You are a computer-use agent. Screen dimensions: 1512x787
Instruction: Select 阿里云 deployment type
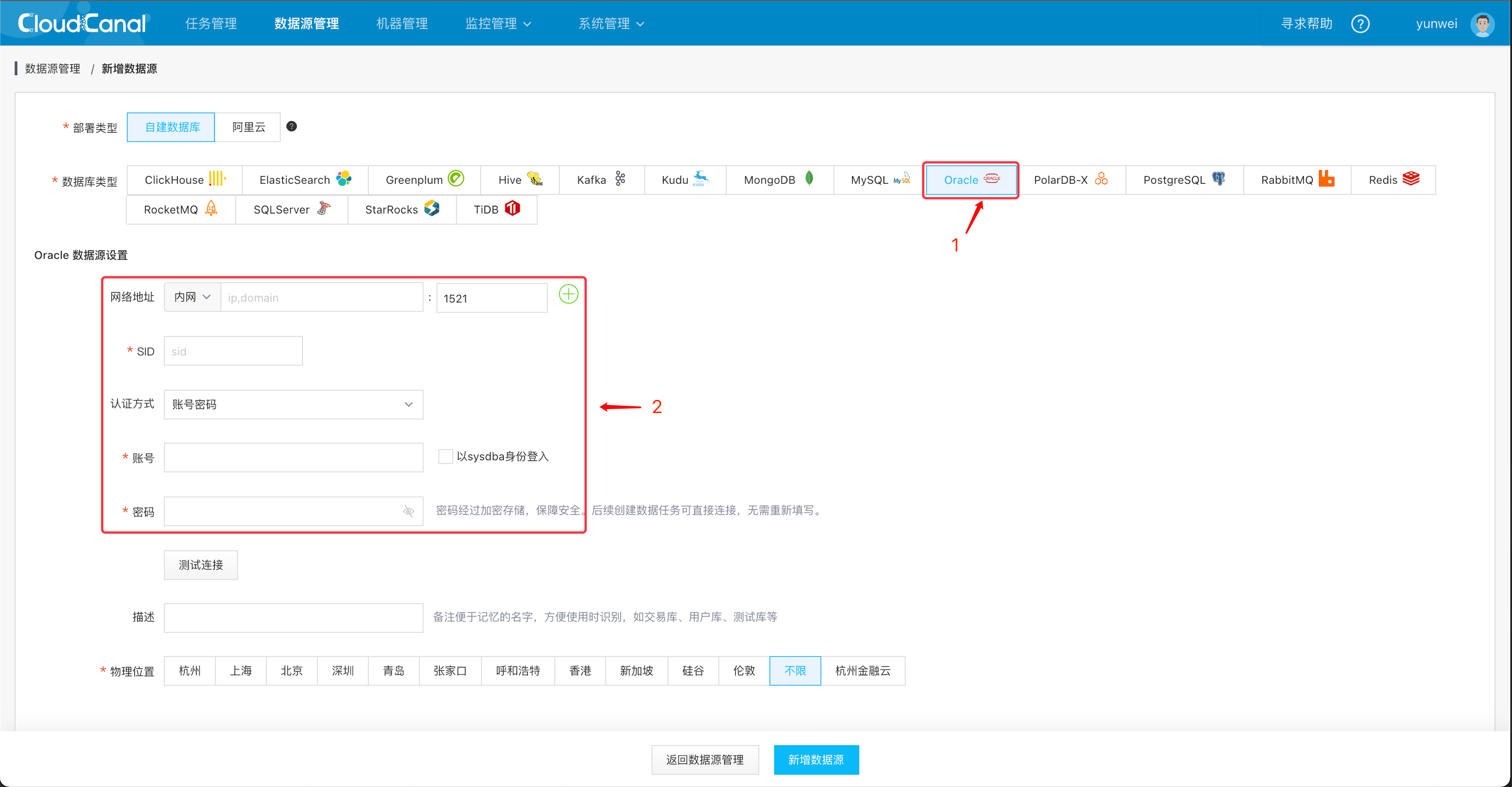248,127
